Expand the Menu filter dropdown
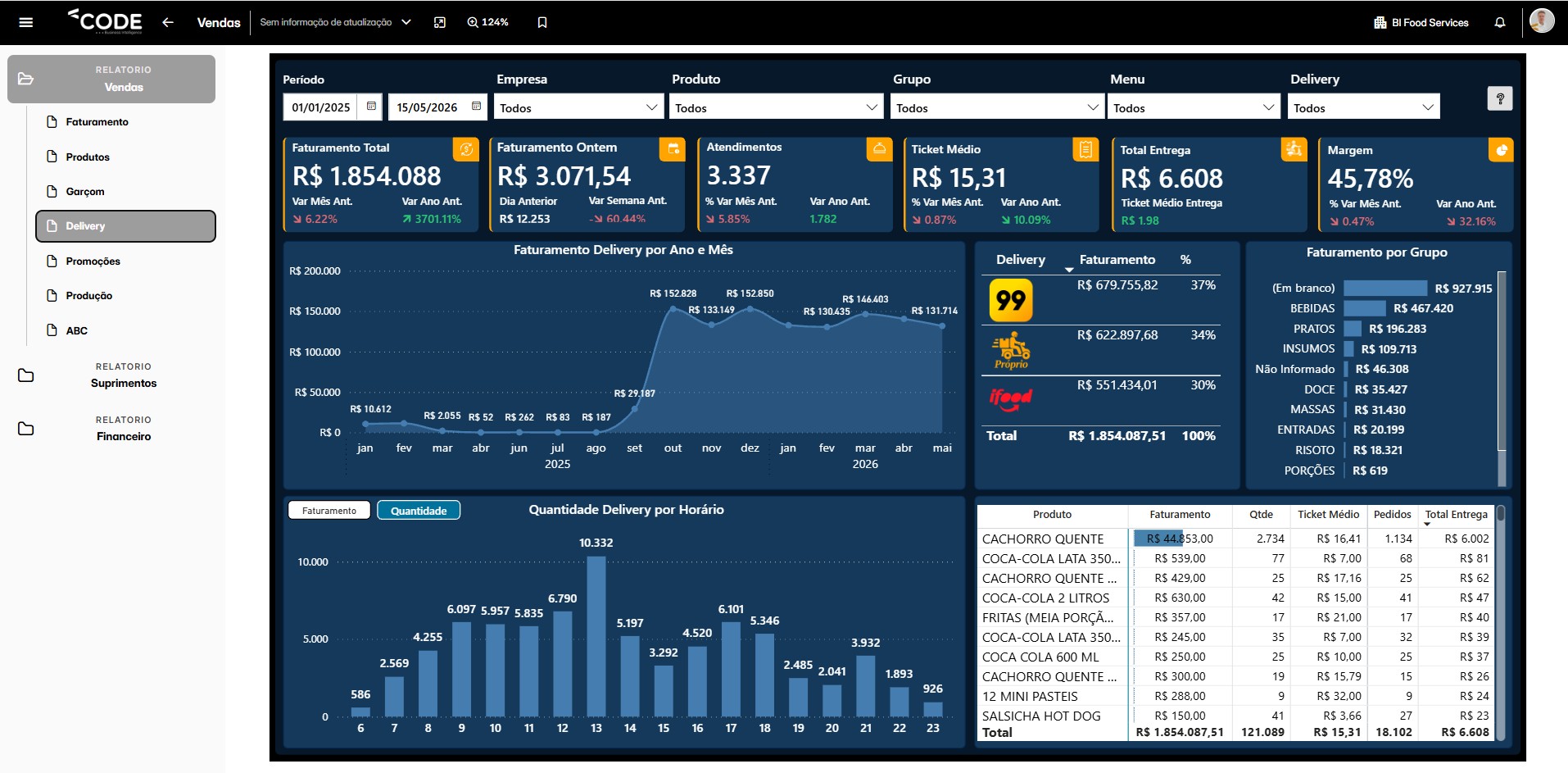The height and width of the screenshot is (773, 1568). tap(1194, 107)
